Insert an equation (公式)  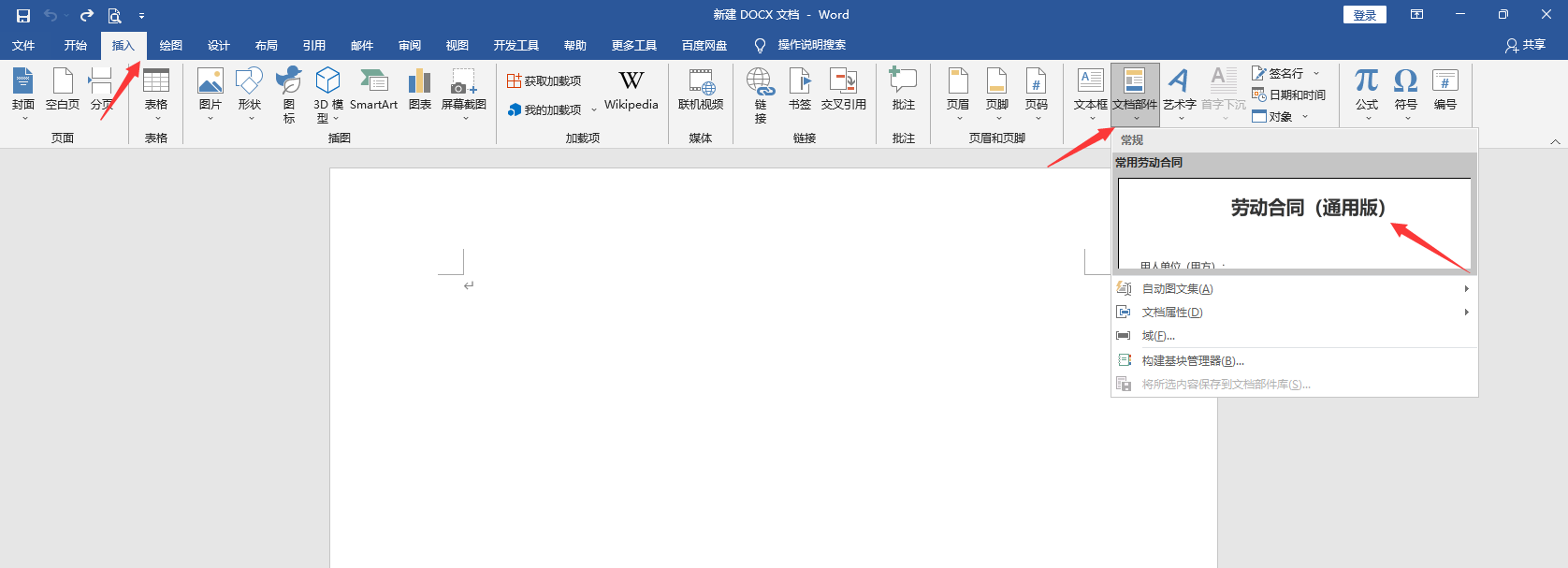click(1367, 94)
